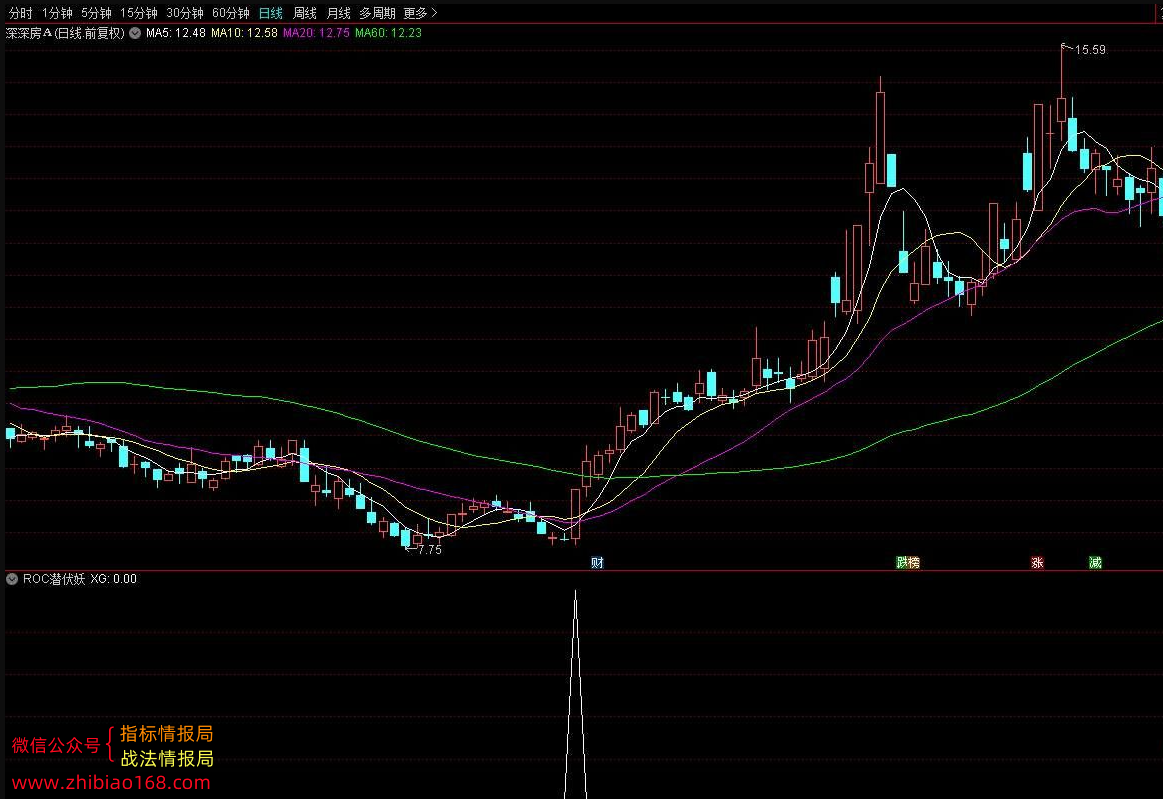Click the MA60: 12.23 label

coord(388,33)
